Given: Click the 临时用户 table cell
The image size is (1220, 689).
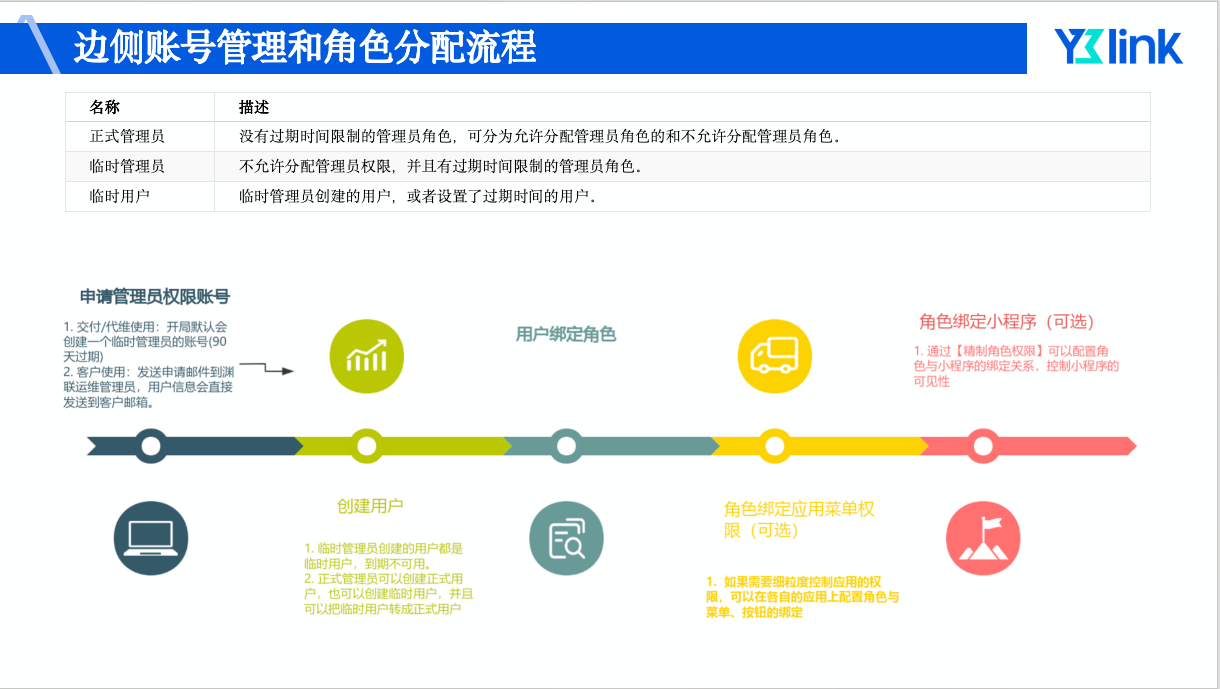Looking at the screenshot, I should [119, 196].
